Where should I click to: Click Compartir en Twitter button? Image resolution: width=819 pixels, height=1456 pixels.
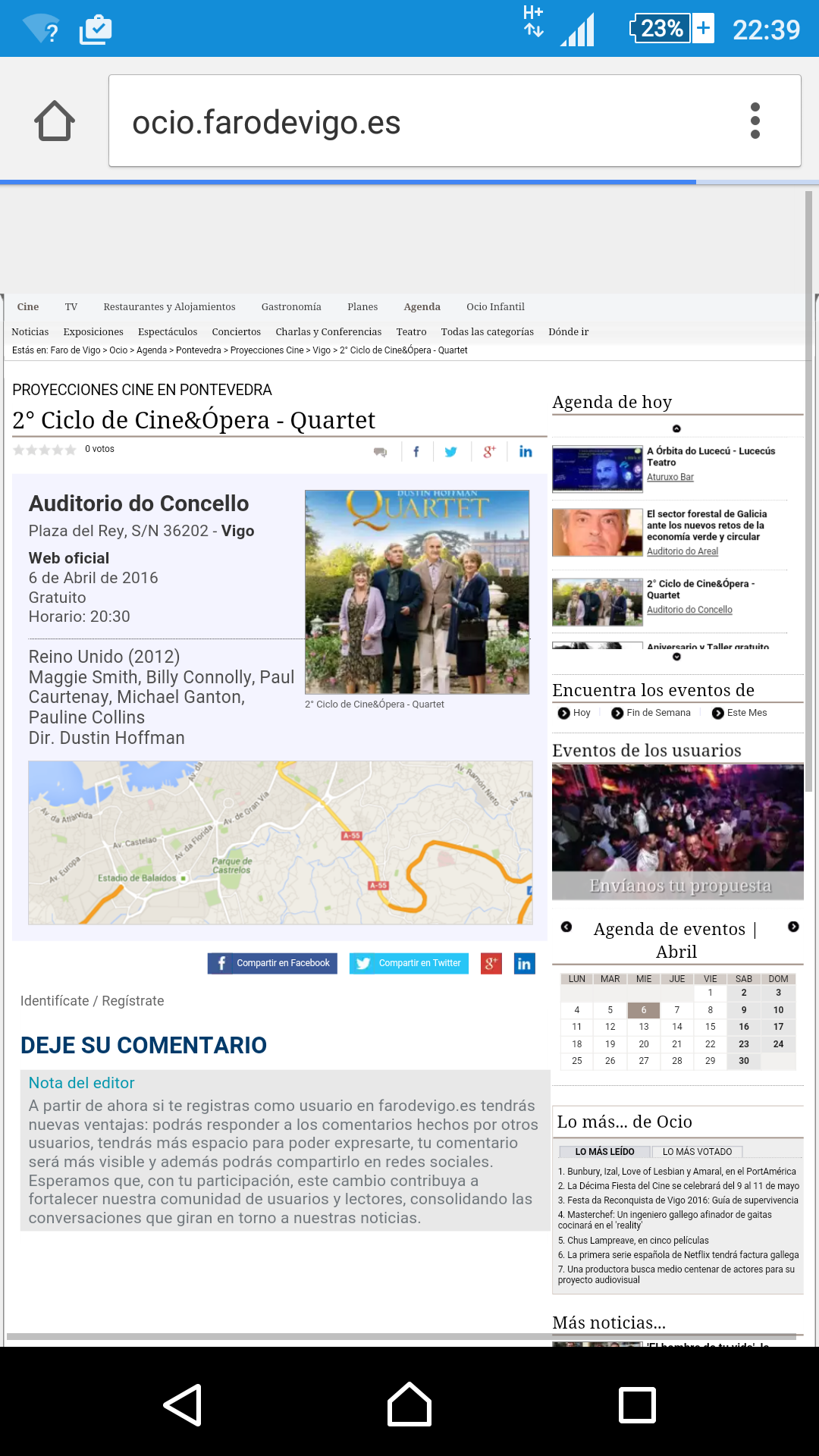click(409, 963)
